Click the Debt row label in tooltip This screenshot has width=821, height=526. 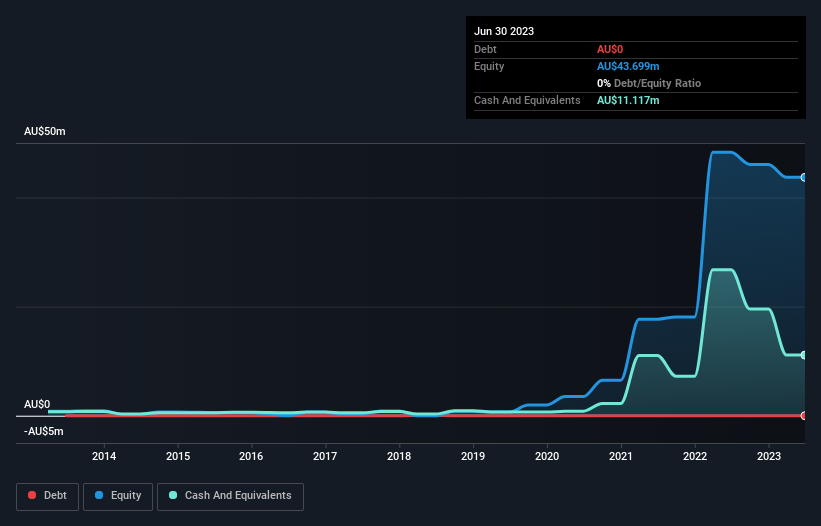[x=485, y=49]
